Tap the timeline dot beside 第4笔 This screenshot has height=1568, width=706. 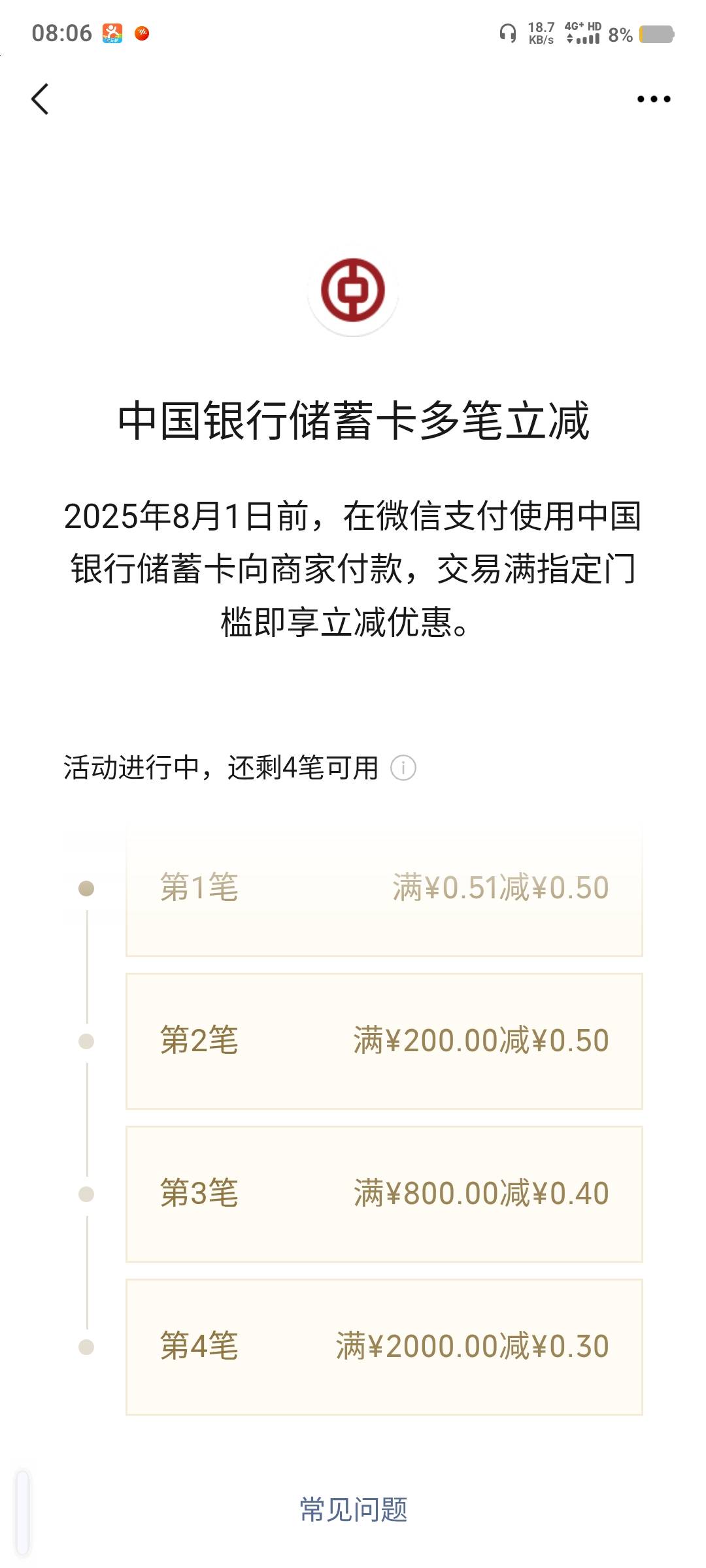pyautogui.click(x=86, y=1347)
